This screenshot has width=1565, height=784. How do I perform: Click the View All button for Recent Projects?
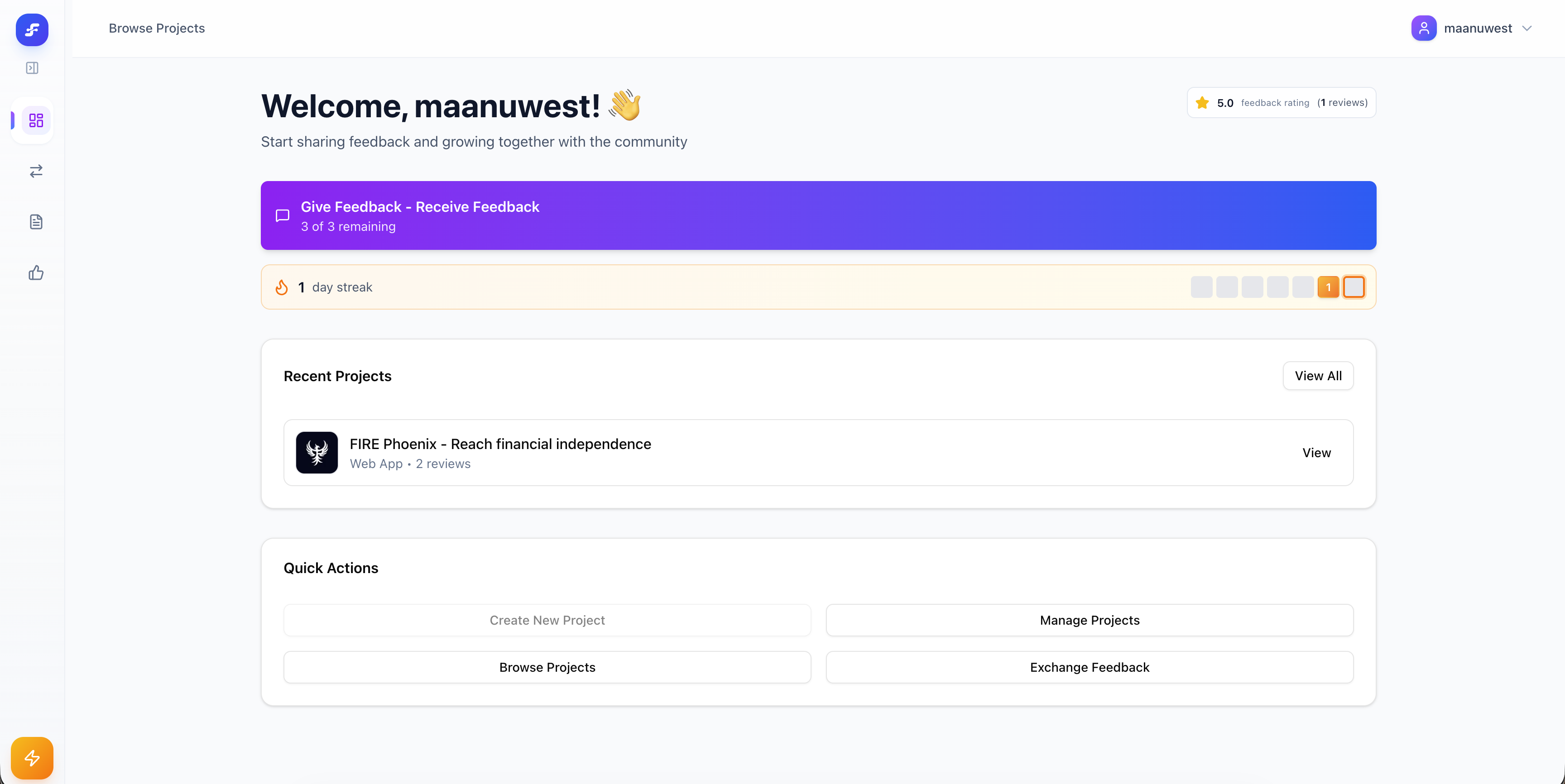[x=1318, y=375]
